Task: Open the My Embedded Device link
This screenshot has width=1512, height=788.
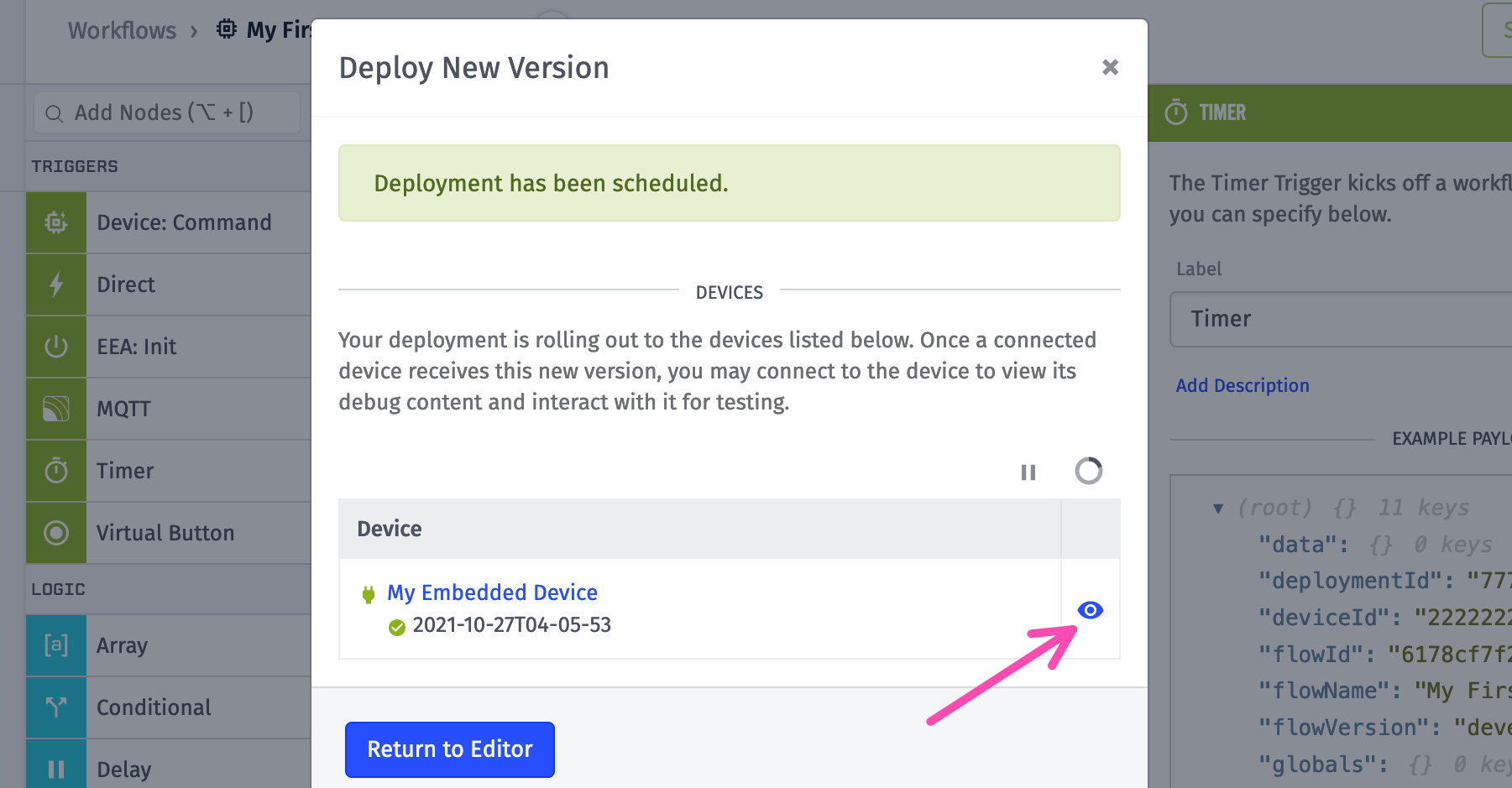Action: pos(492,592)
